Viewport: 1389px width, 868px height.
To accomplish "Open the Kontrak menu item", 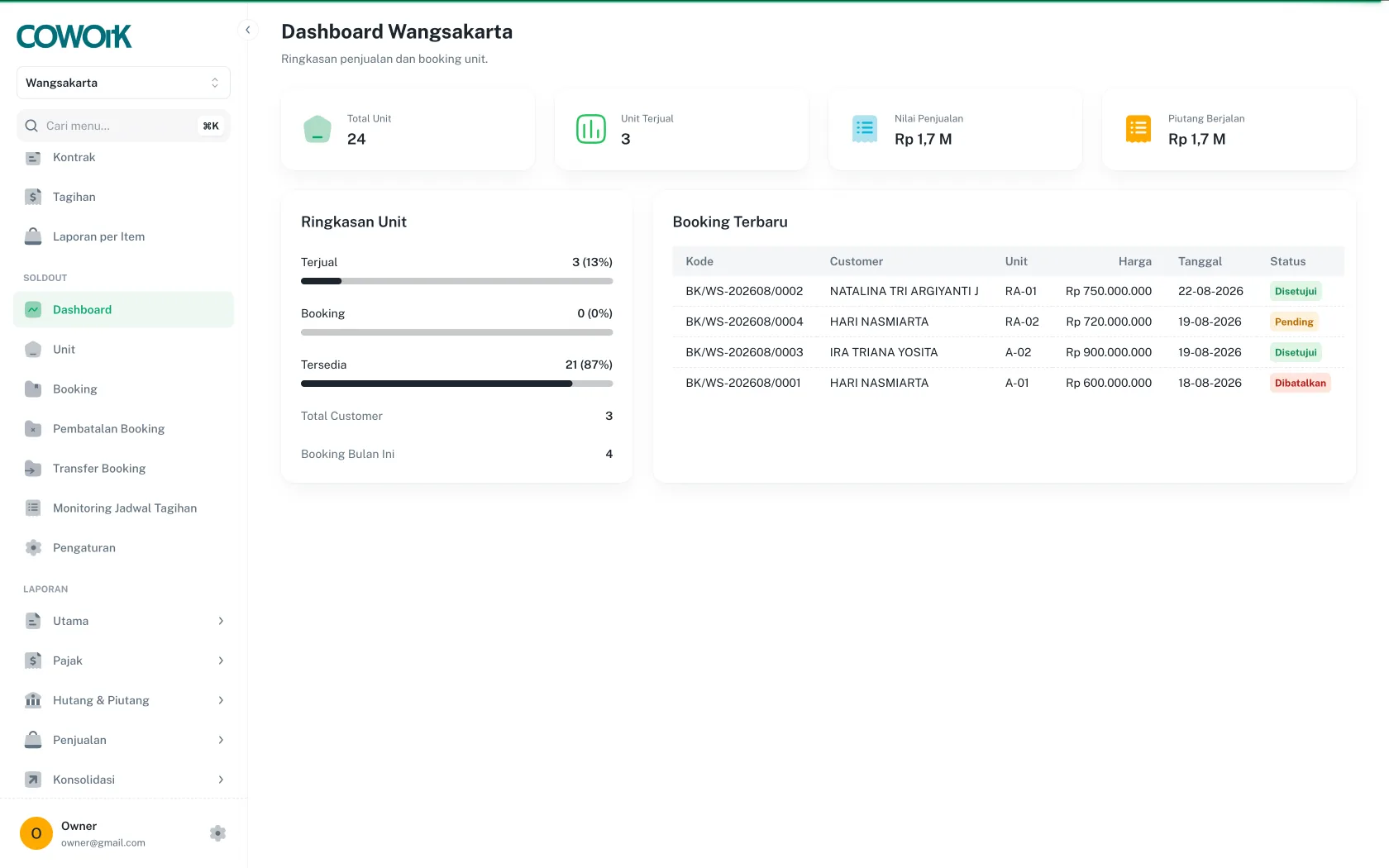I will click(x=123, y=157).
